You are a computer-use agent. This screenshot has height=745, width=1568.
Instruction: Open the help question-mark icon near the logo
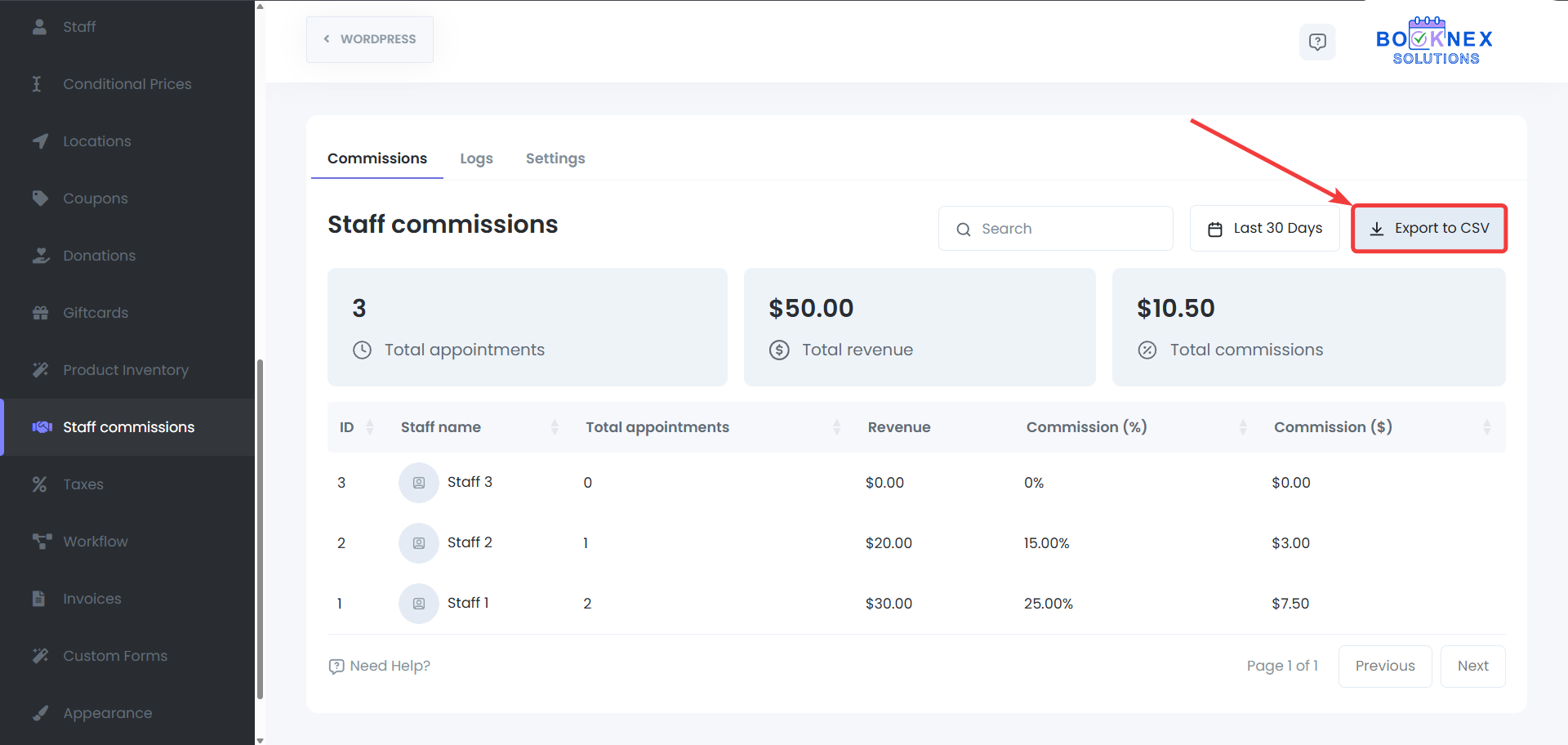coord(1317,42)
